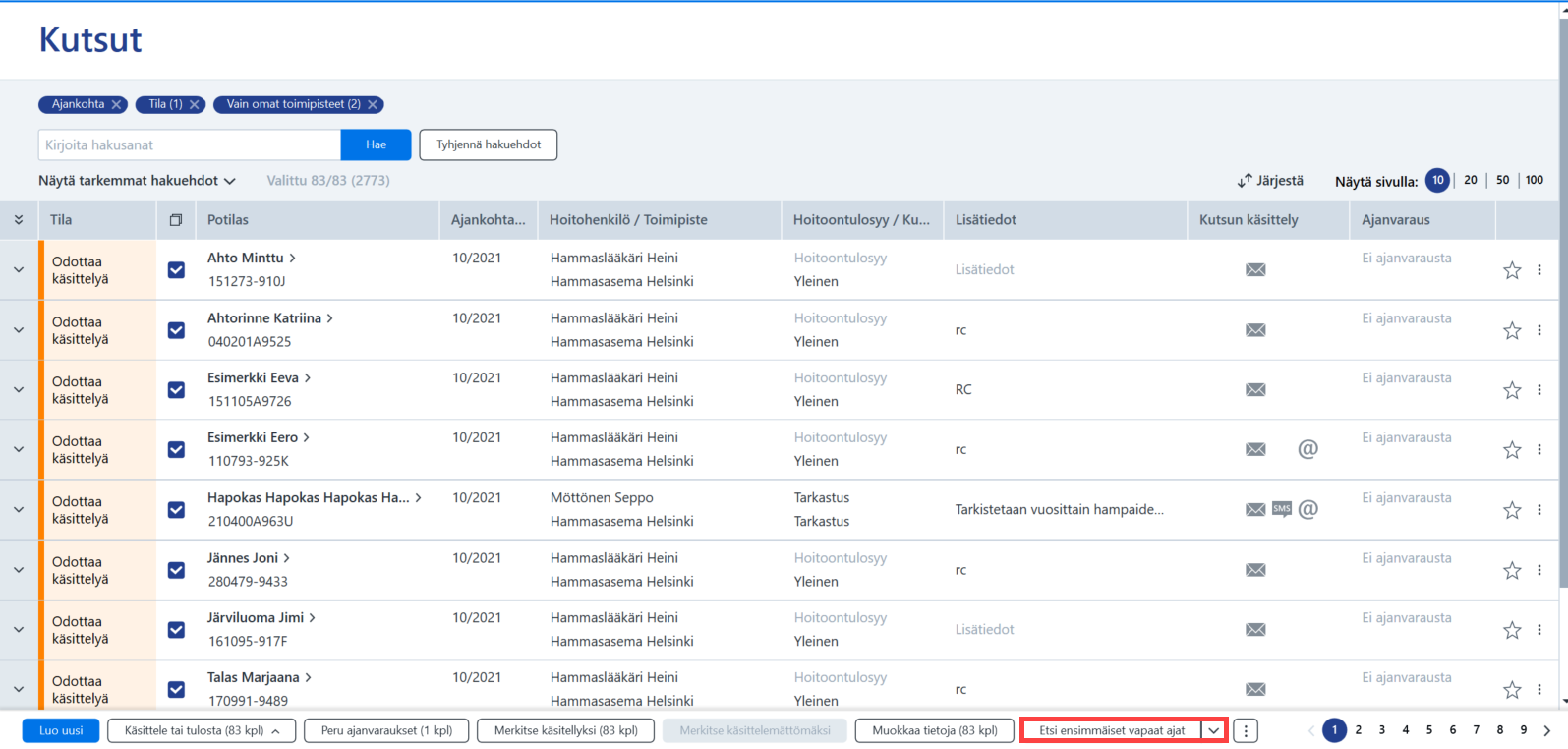Remove the Vain omat toimipisteet filter

(373, 104)
